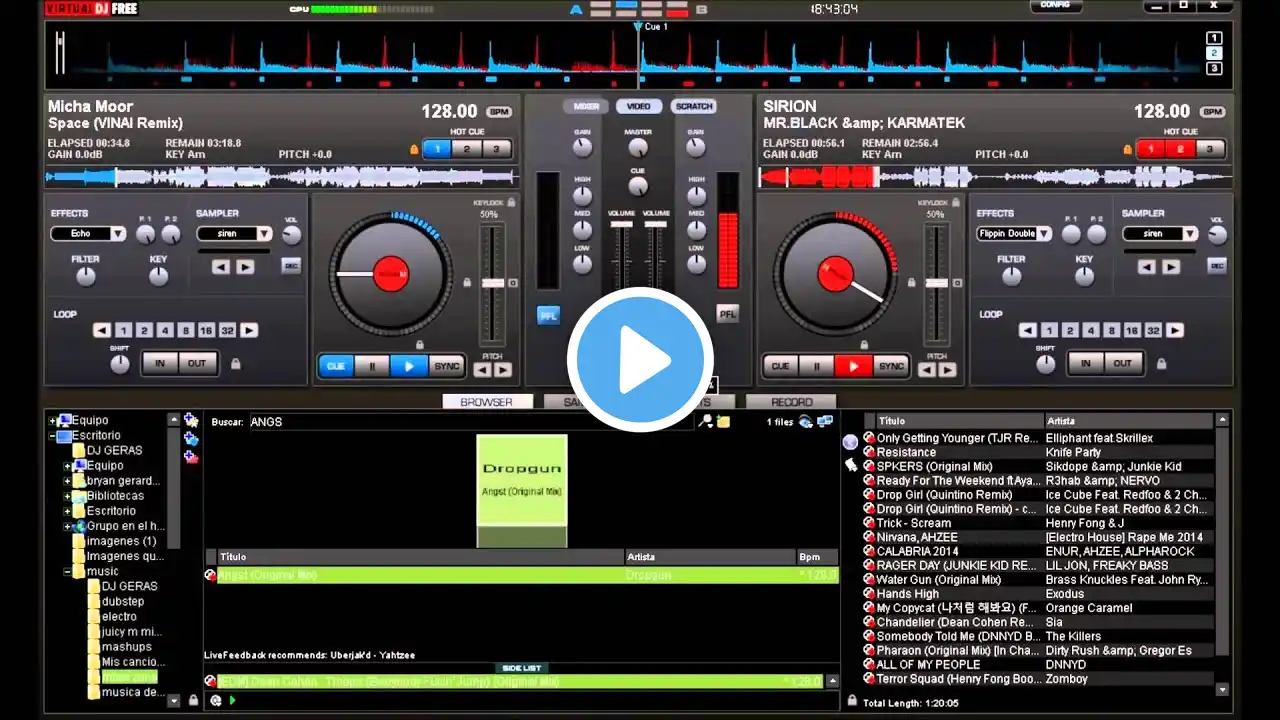Click the left deck pitch slider handle
1280x720 pixels.
[493, 284]
